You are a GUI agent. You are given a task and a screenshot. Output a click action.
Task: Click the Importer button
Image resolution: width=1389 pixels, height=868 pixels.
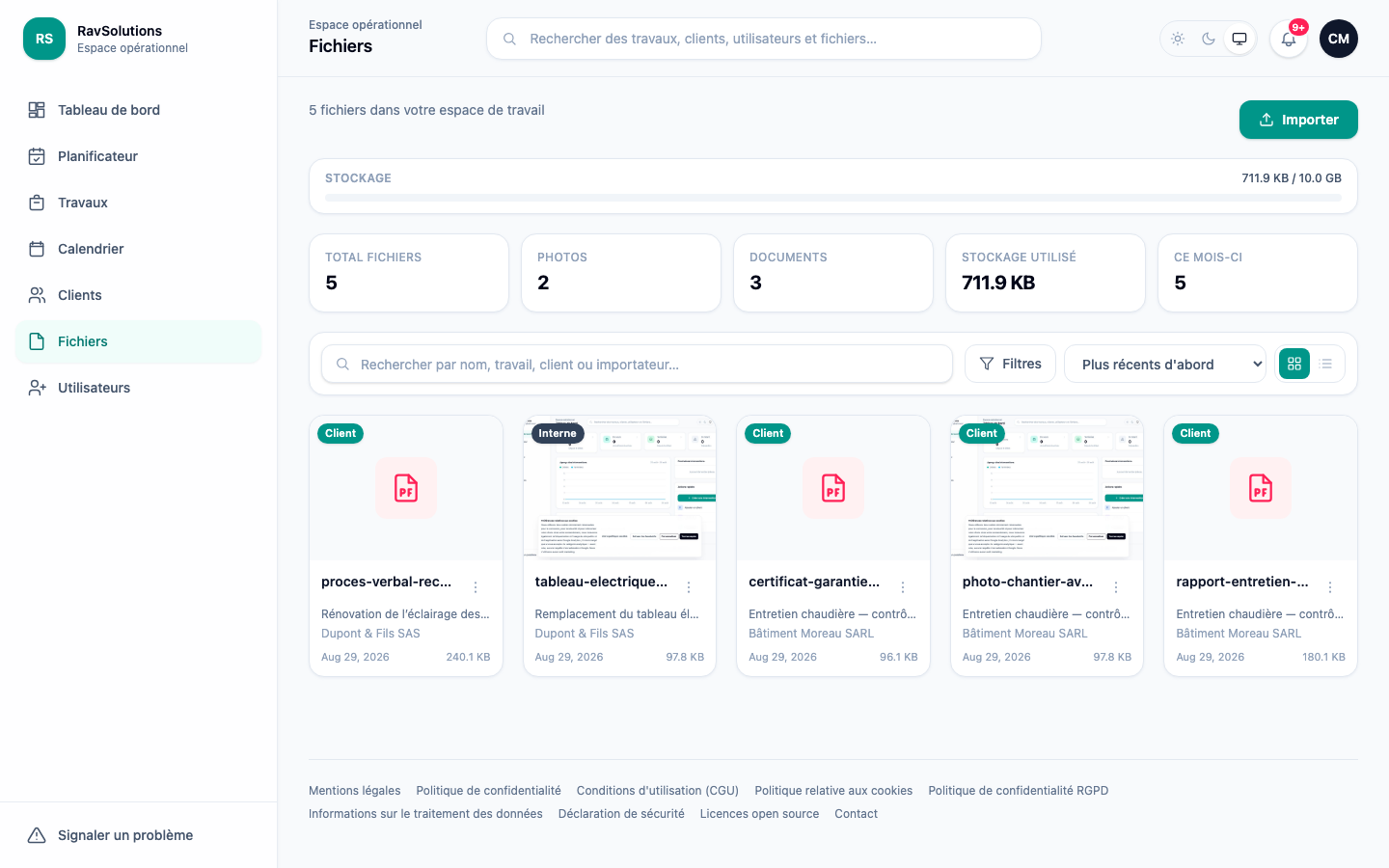pos(1298,120)
